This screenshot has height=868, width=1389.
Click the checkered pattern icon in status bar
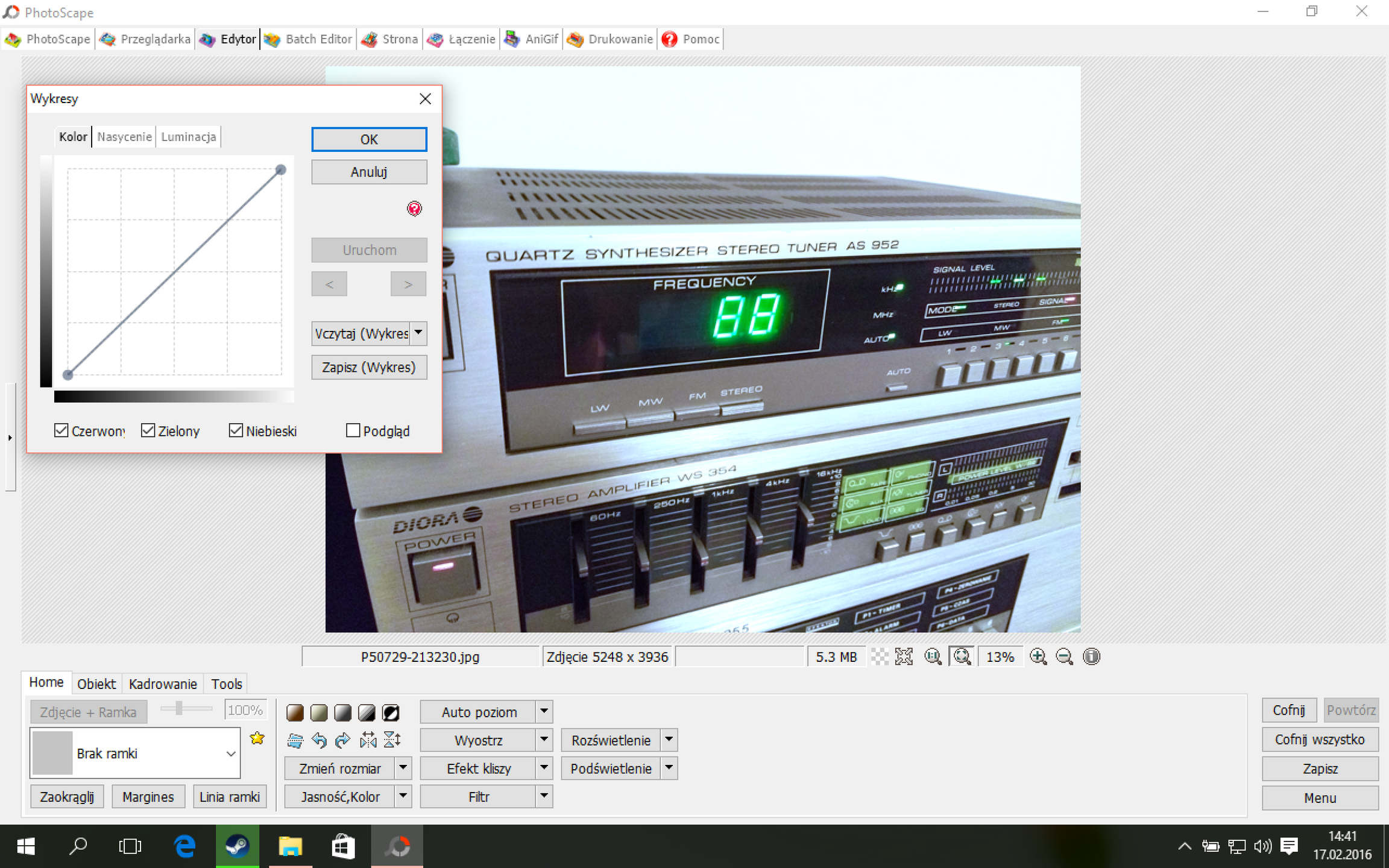(880, 656)
